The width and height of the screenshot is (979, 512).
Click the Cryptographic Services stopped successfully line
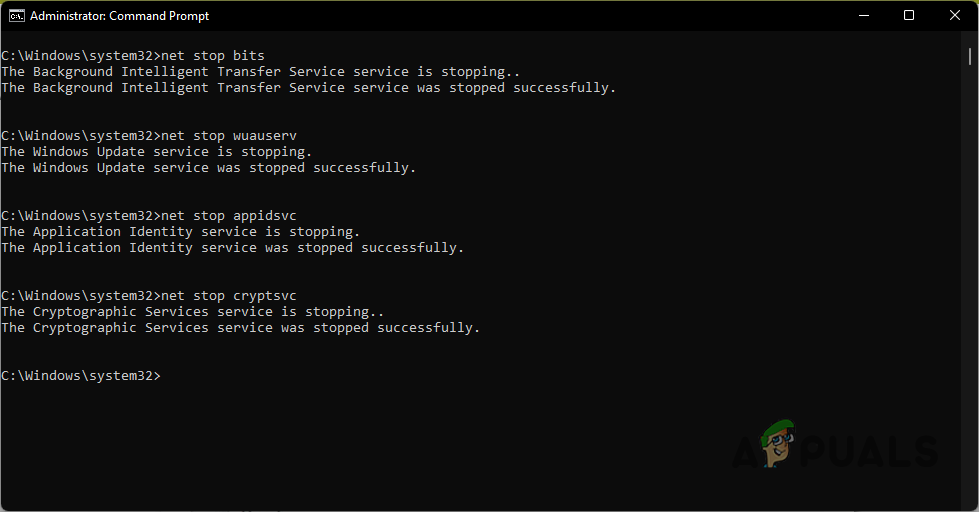click(240, 328)
